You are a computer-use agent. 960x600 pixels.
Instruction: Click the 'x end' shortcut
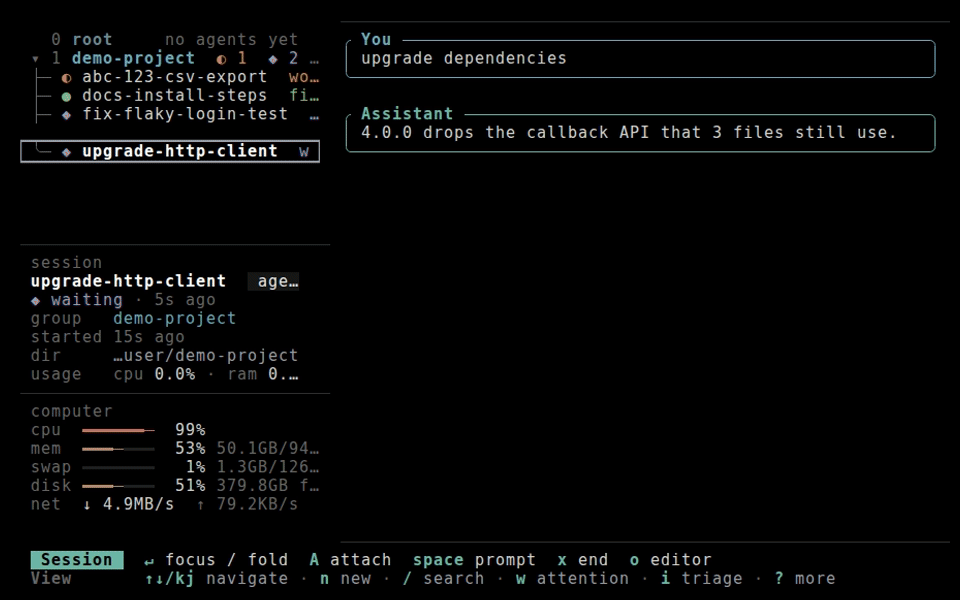582,560
